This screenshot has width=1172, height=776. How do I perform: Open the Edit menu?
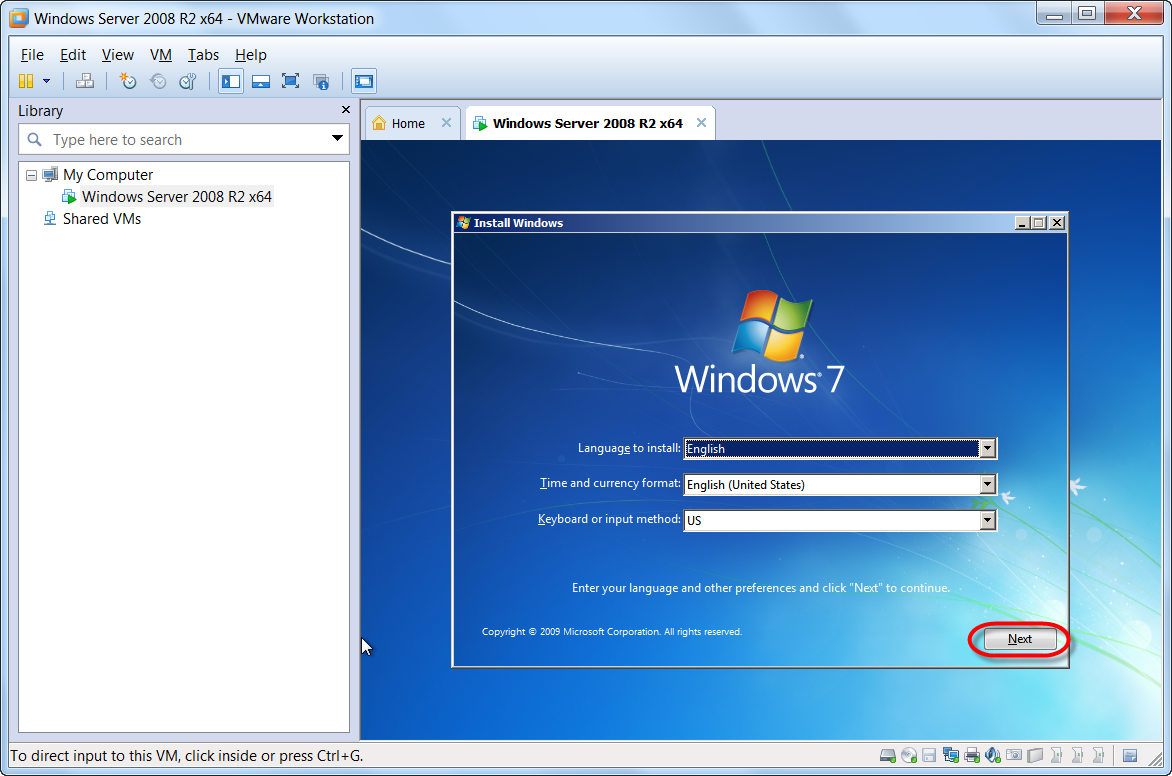pyautogui.click(x=73, y=55)
